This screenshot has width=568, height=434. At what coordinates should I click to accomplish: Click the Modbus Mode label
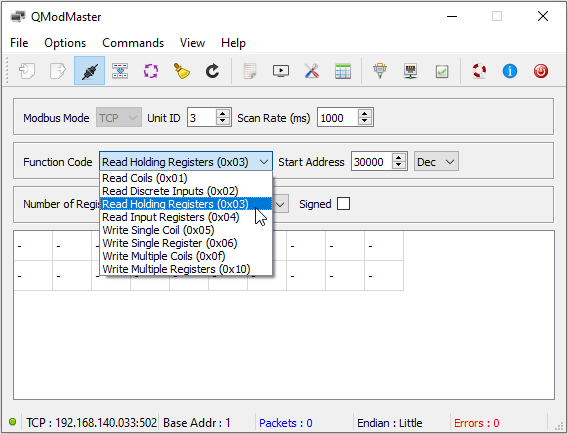click(56, 118)
